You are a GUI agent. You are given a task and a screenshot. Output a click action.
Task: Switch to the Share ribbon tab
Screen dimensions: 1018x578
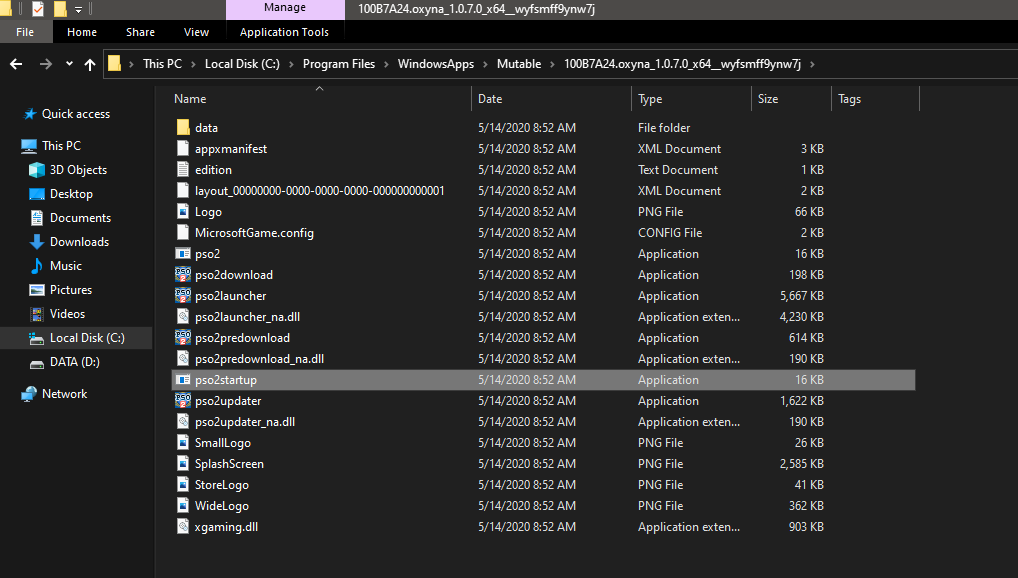(x=140, y=32)
